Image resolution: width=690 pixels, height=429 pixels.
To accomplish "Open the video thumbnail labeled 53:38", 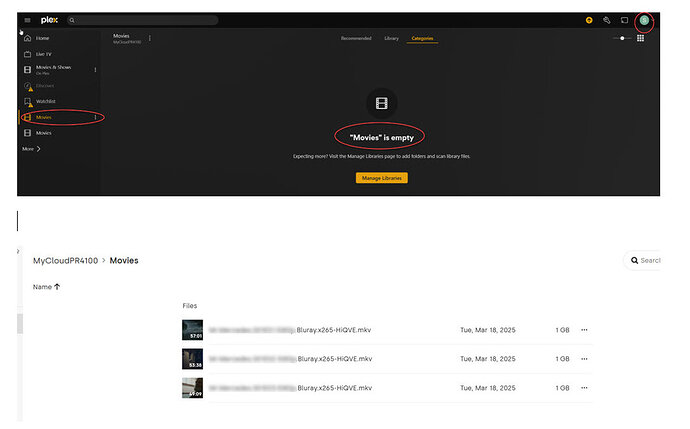I will pyautogui.click(x=192, y=359).
